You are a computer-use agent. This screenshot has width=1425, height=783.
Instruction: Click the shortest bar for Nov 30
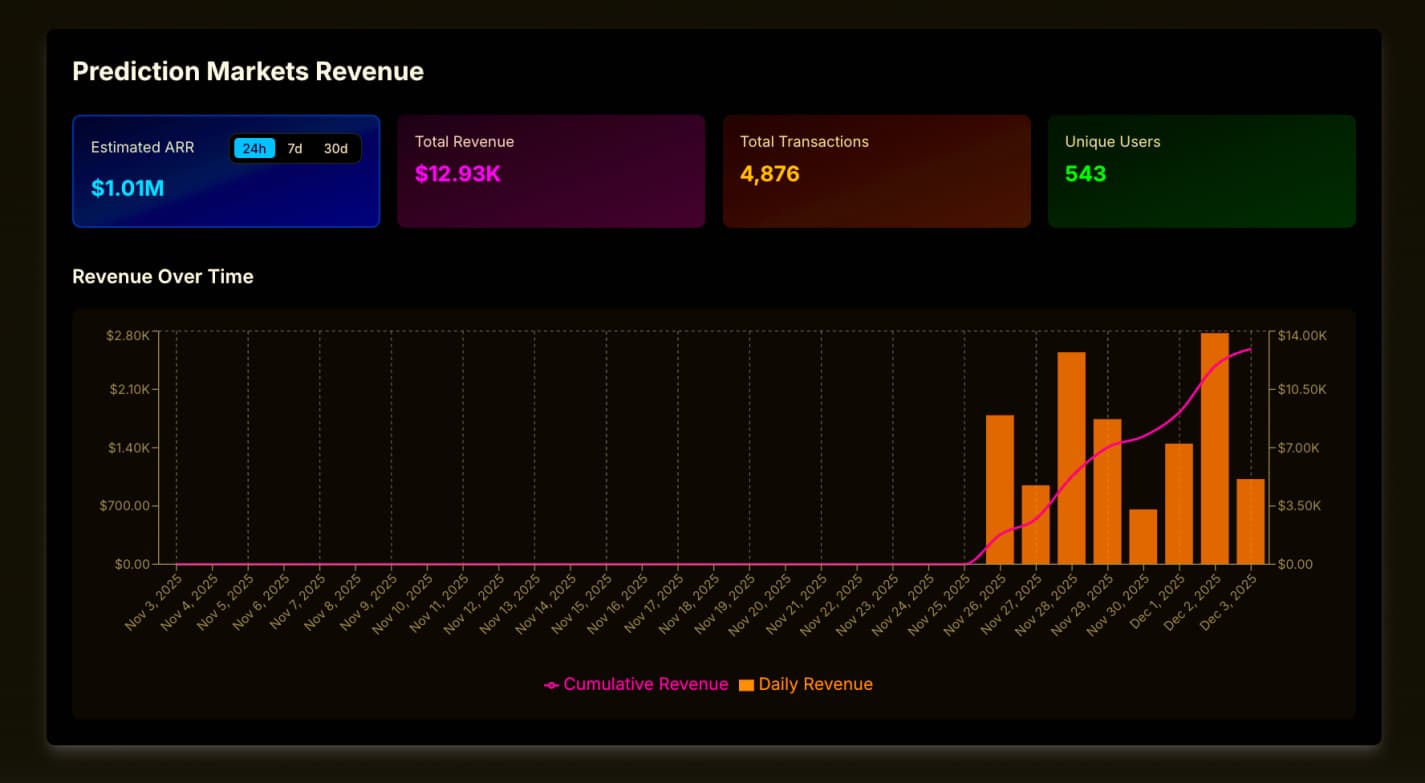coord(1143,537)
